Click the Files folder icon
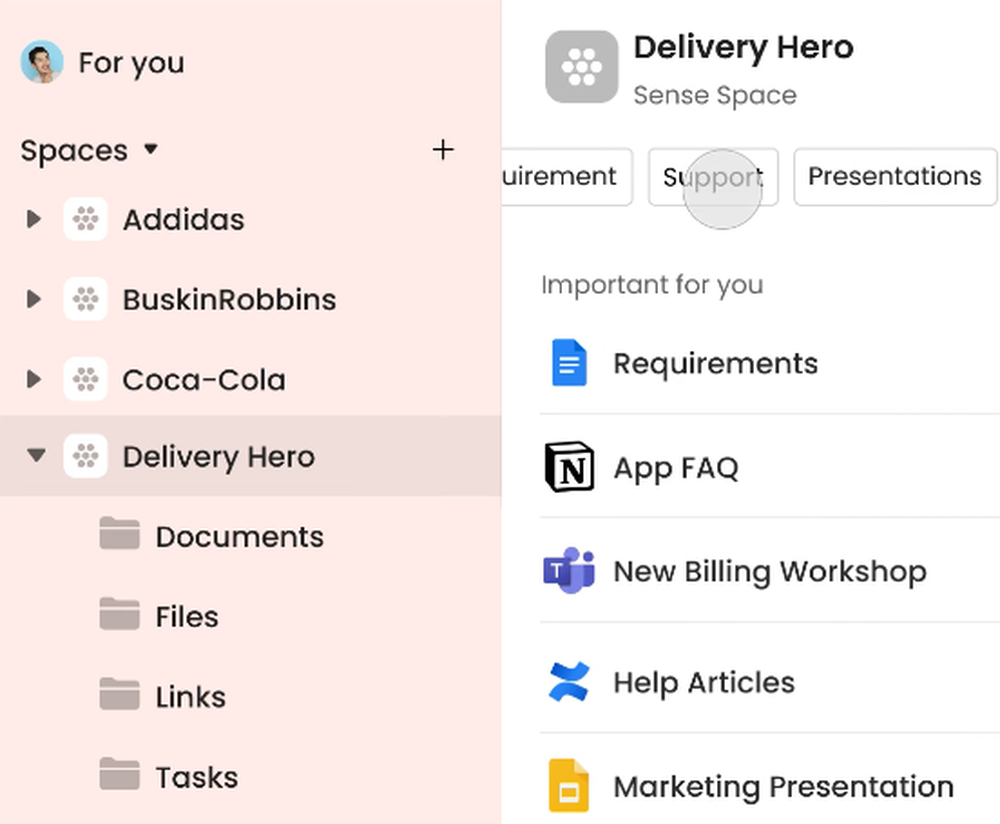The image size is (1000, 824). coord(119,614)
